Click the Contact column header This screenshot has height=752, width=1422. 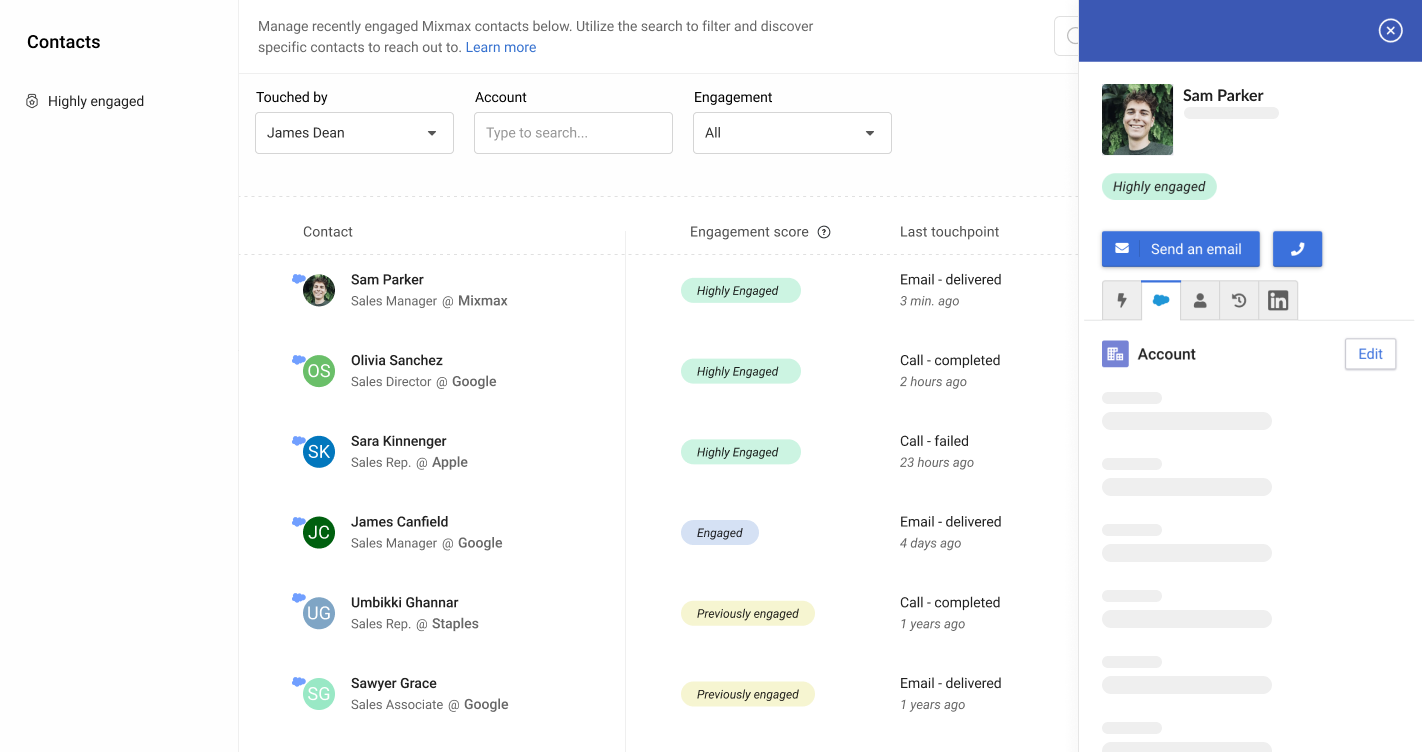(328, 232)
